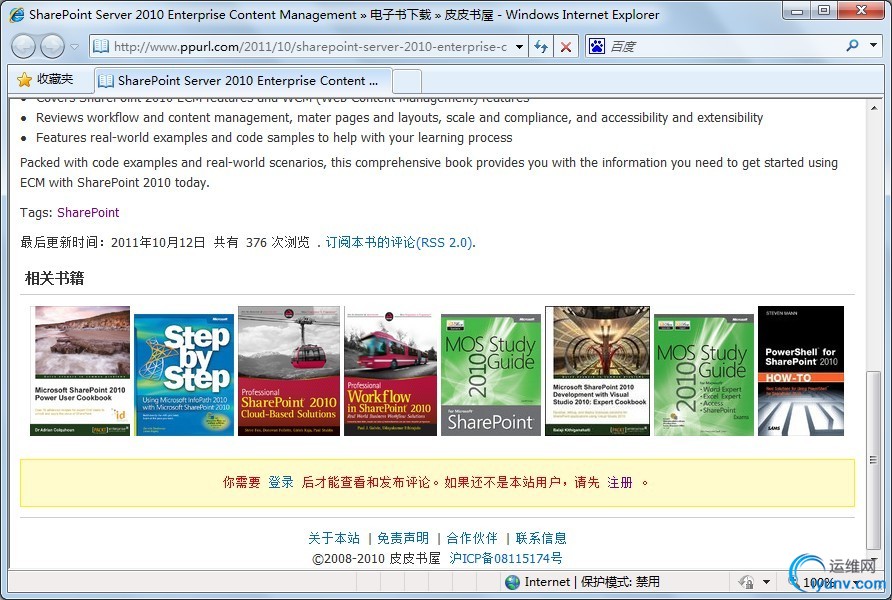Click the red Stop loading icon
The image size is (892, 600).
click(566, 47)
